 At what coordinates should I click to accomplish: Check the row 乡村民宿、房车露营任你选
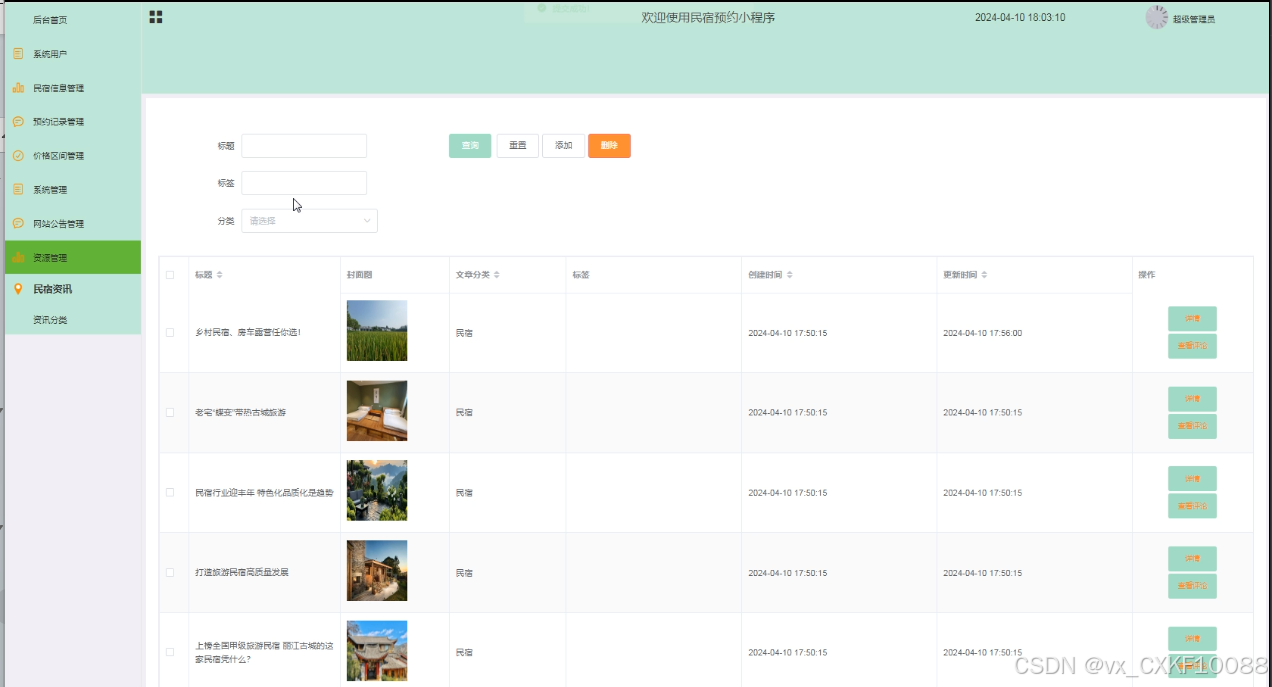pyautogui.click(x=170, y=332)
